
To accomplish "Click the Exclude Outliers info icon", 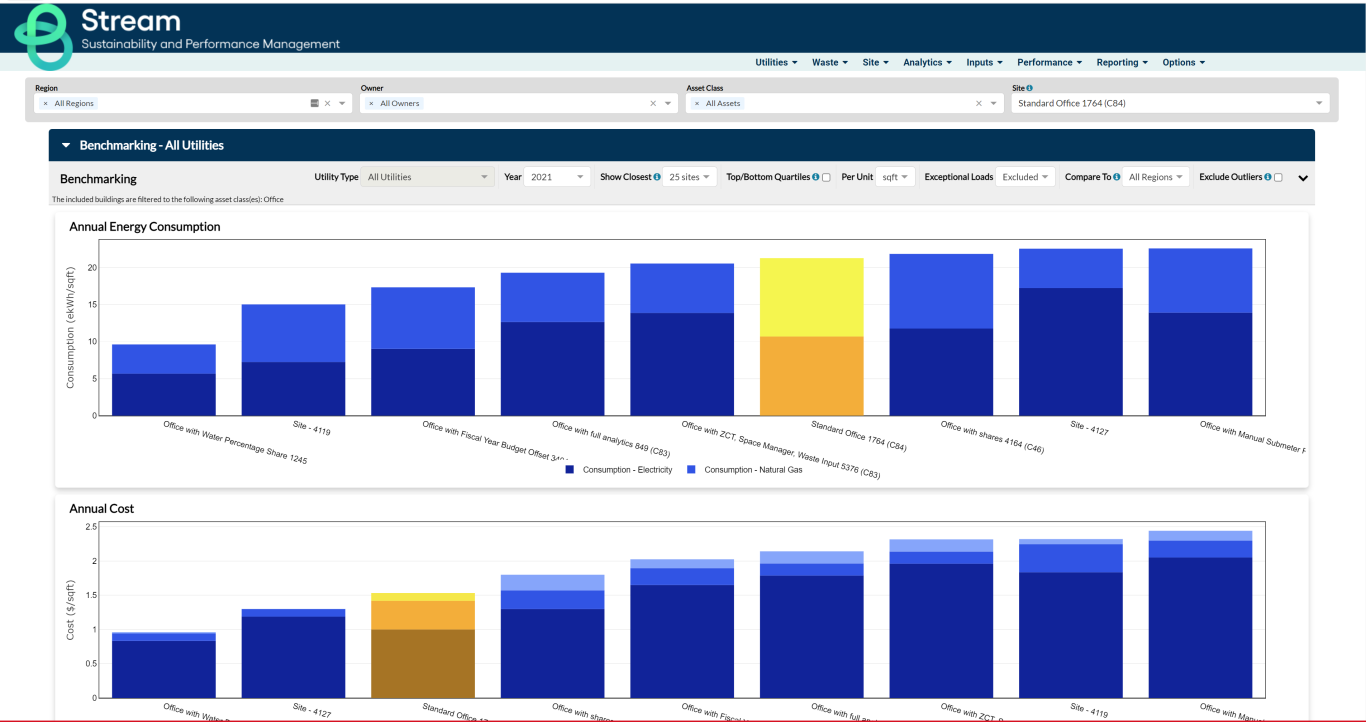I will tap(1268, 177).
